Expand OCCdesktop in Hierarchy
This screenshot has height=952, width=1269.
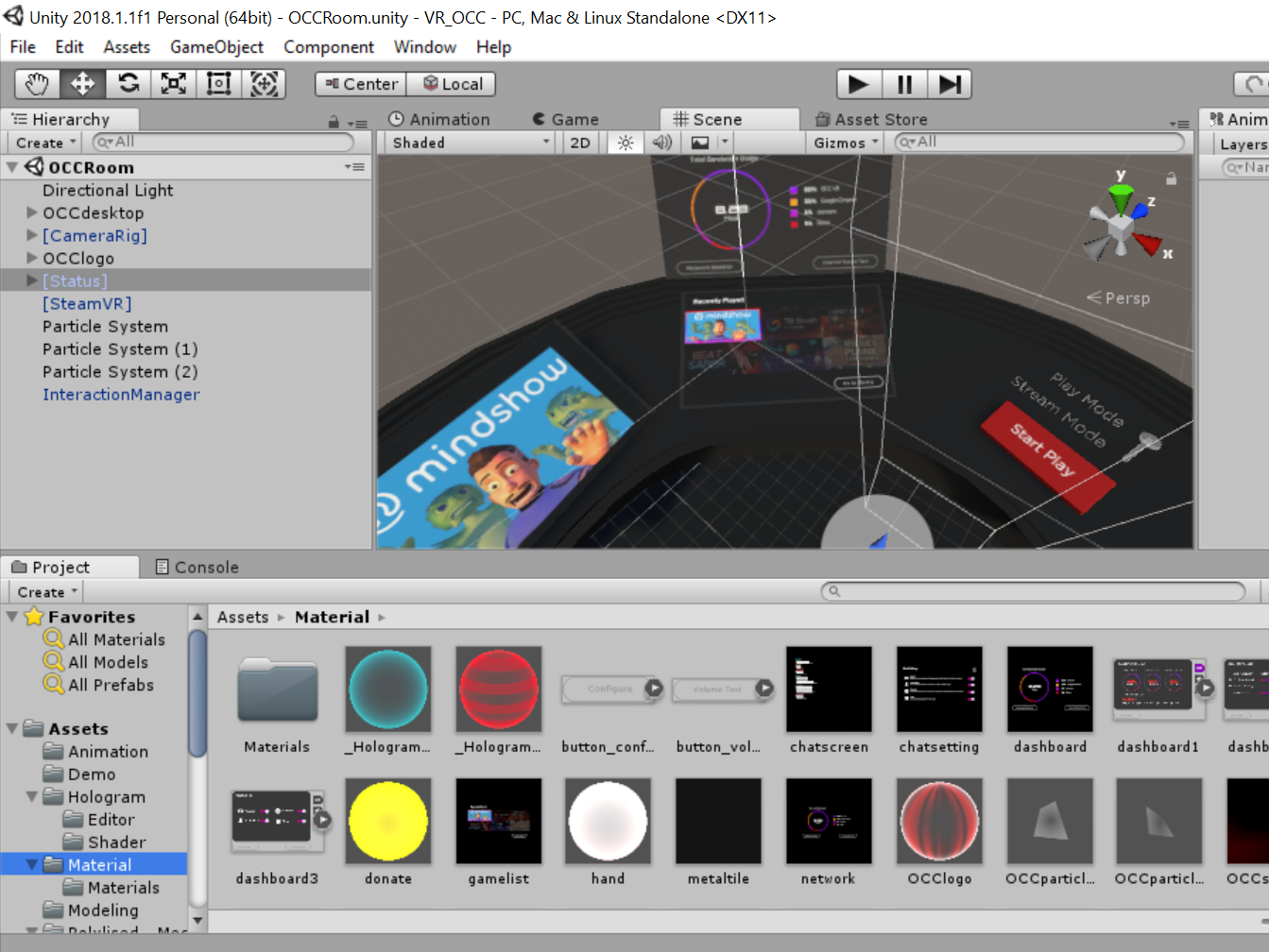(x=32, y=212)
